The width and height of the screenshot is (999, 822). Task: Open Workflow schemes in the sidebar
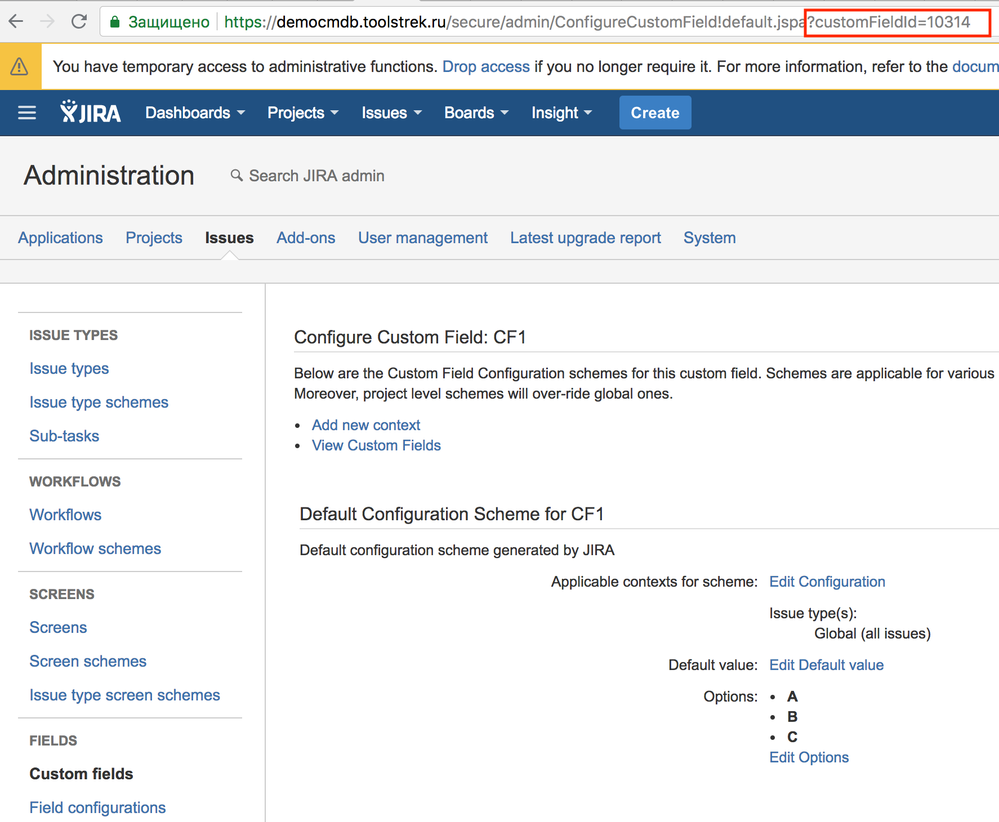(95, 549)
